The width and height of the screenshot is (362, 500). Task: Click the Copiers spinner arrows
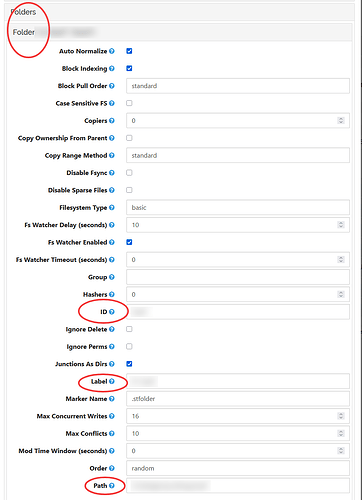pyautogui.click(x=341, y=121)
